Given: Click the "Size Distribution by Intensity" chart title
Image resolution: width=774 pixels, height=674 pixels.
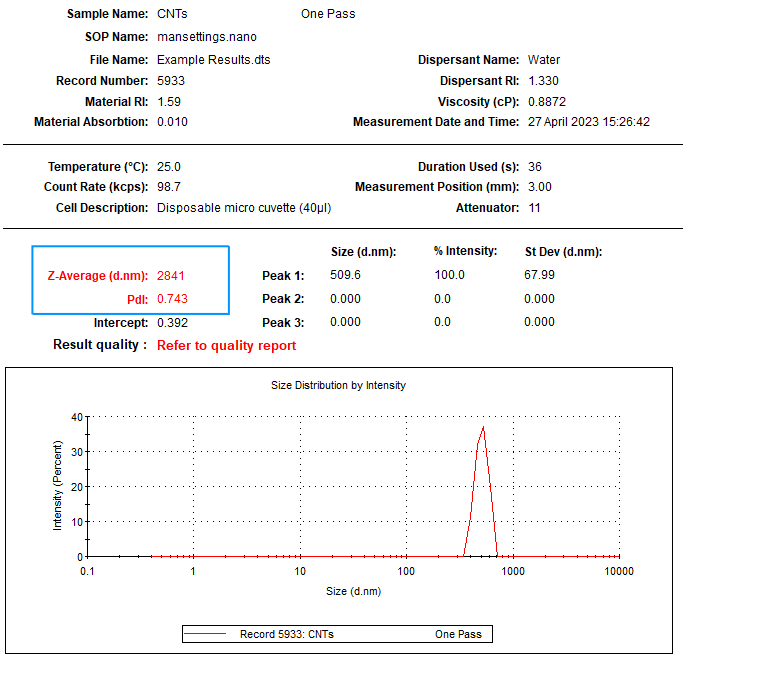Looking at the screenshot, I should 338,385.
